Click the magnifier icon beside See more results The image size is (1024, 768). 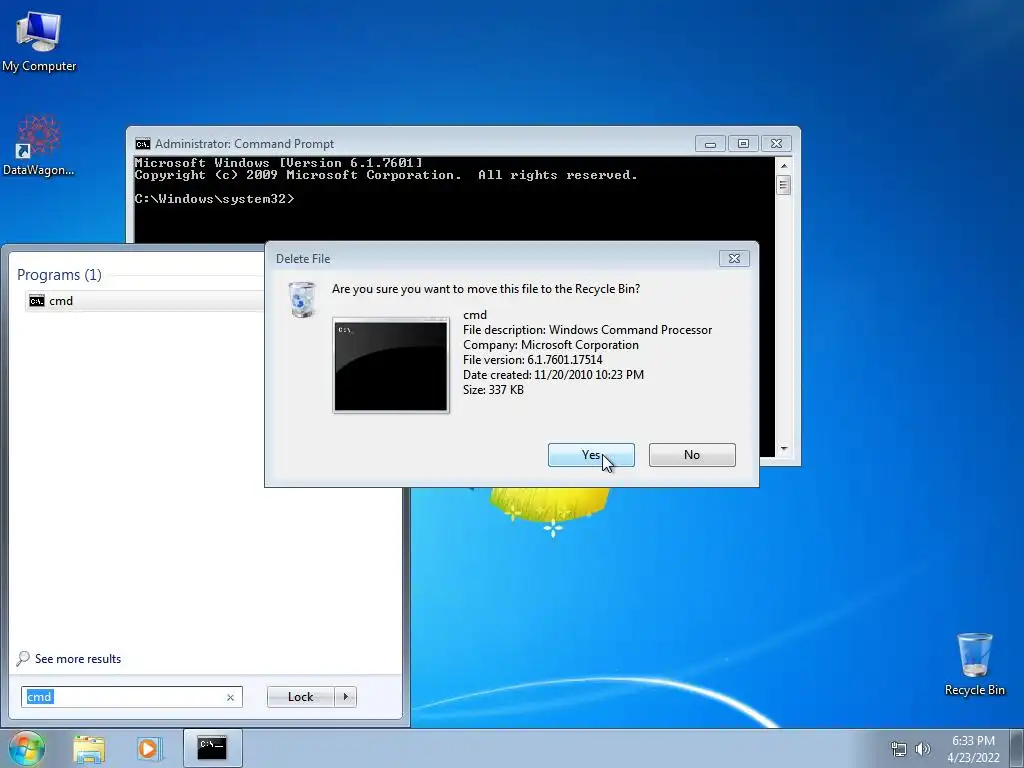(23, 658)
